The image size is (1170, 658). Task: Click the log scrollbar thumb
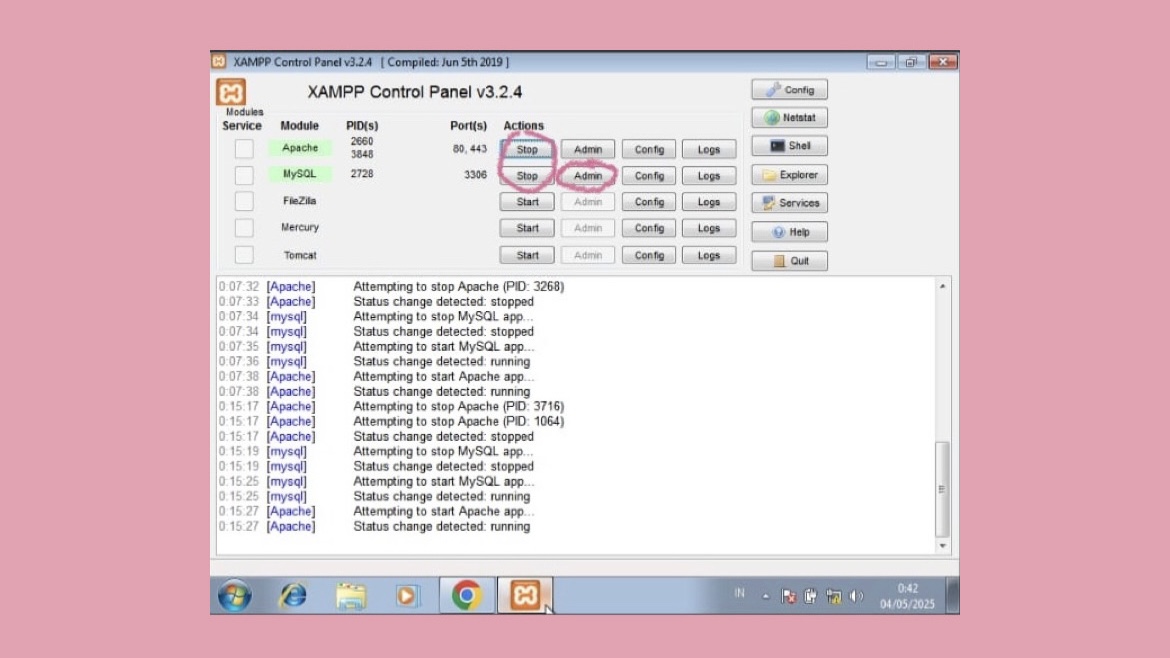tap(942, 489)
